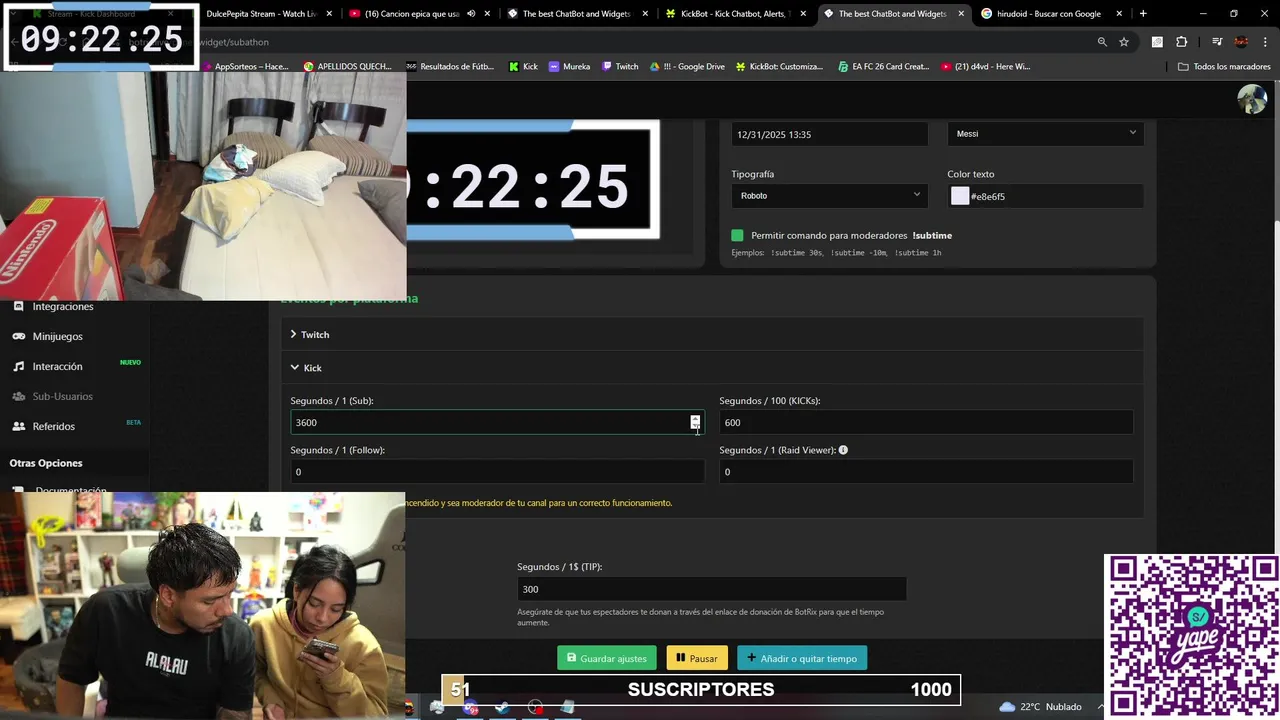
Task: Open the Kick bookmark
Action: (x=523, y=66)
